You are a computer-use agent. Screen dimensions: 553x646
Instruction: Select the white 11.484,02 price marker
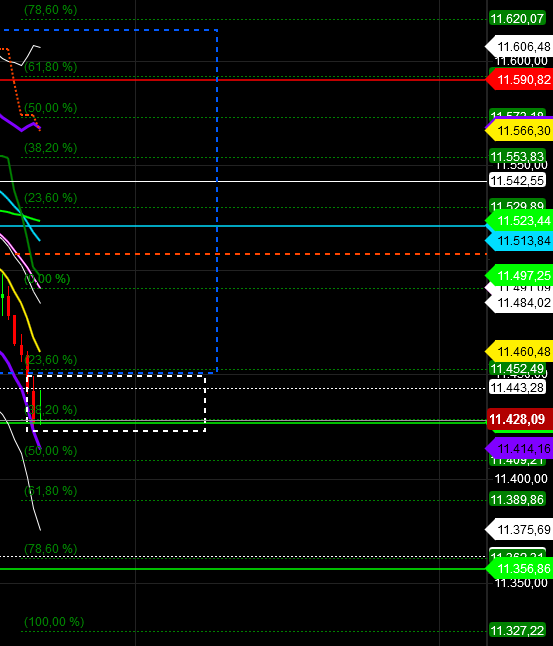(519, 303)
